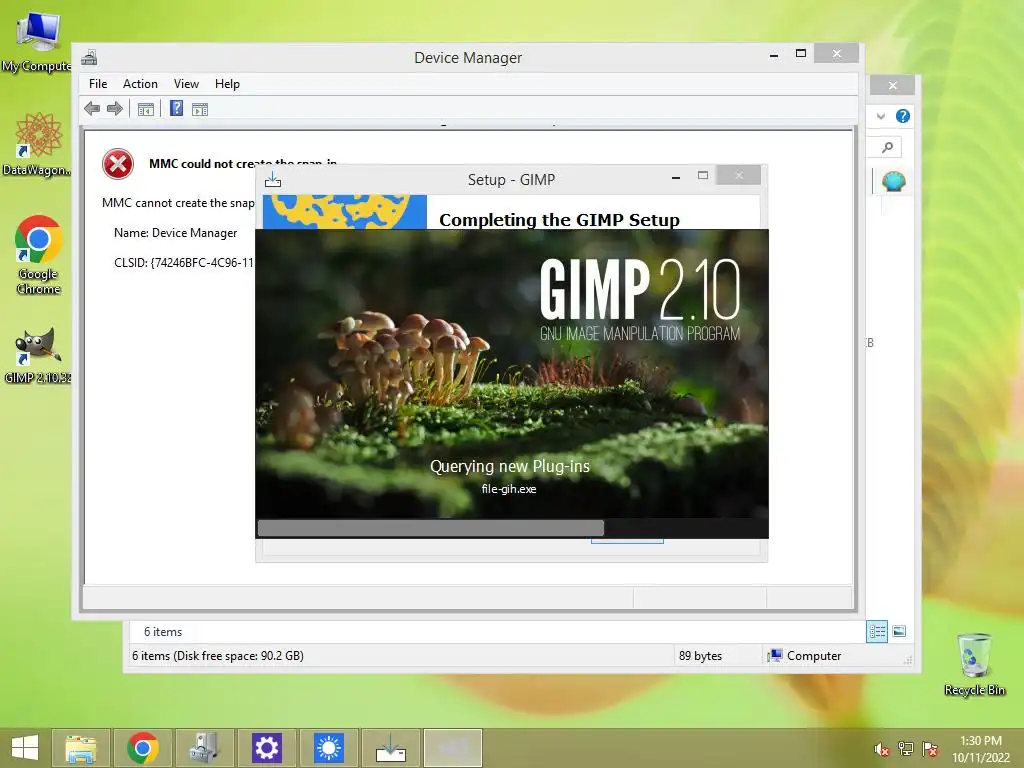Viewport: 1024px width, 768px height.
Task: Open purple gear settings taskbar icon
Action: (x=266, y=748)
